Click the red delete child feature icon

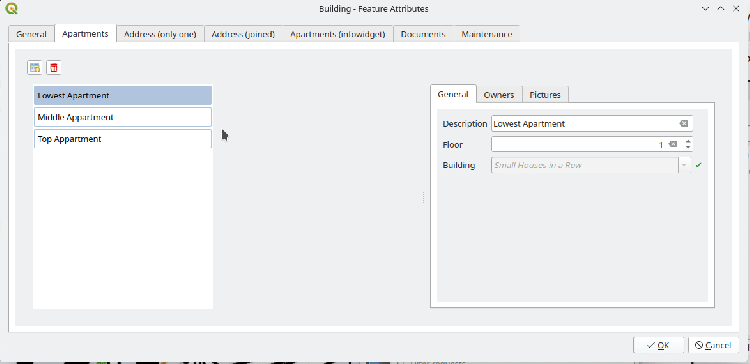pos(54,68)
